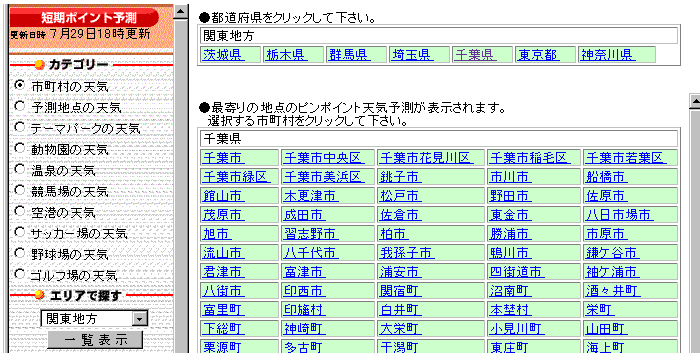
Task: Click 市原市 link
Action: tap(606, 234)
